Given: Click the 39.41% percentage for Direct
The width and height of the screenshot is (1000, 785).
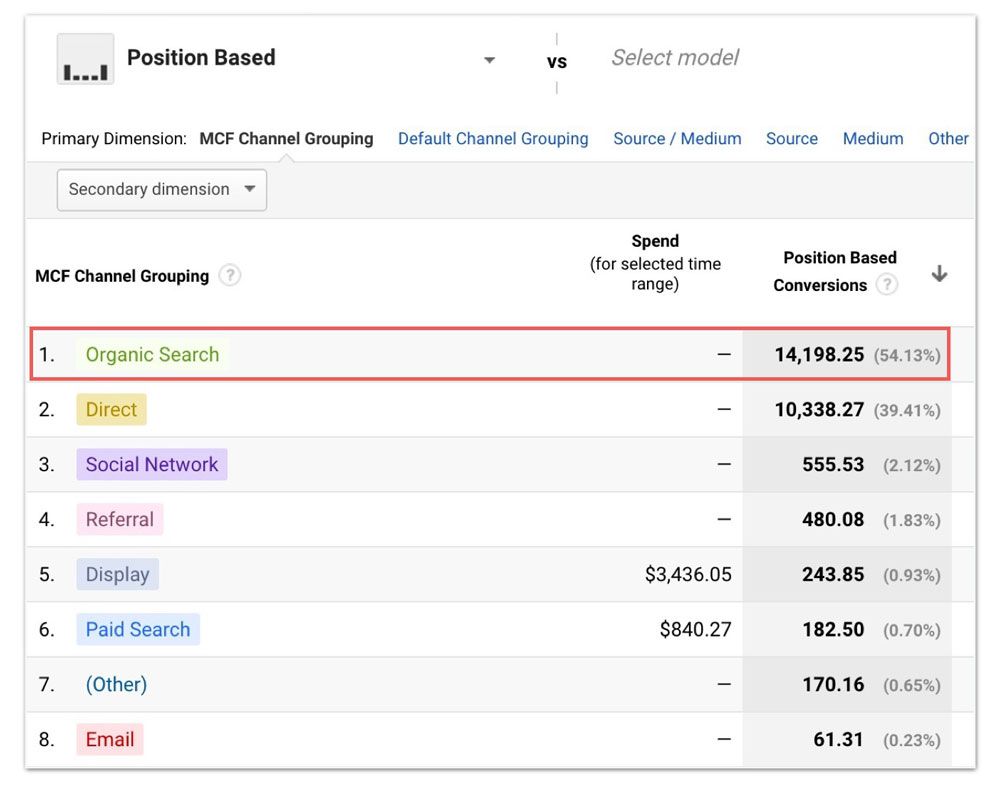Looking at the screenshot, I should coord(907,410).
